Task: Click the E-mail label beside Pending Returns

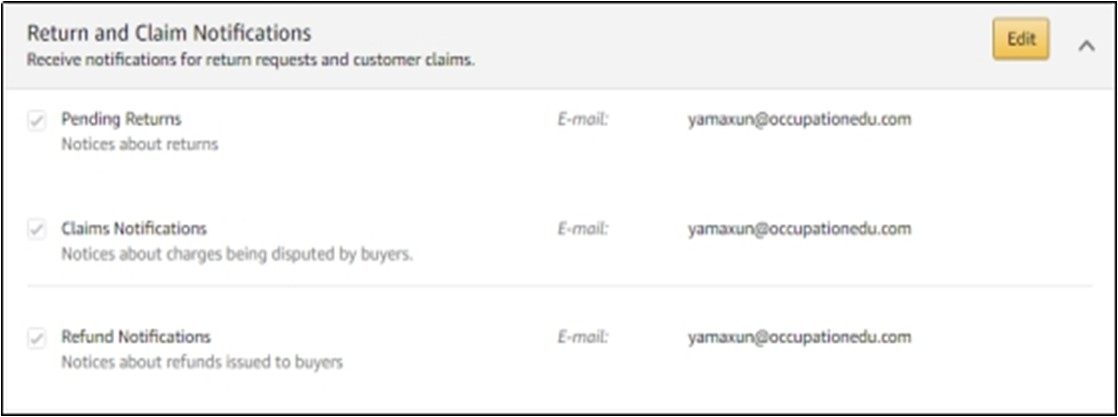Action: [583, 119]
